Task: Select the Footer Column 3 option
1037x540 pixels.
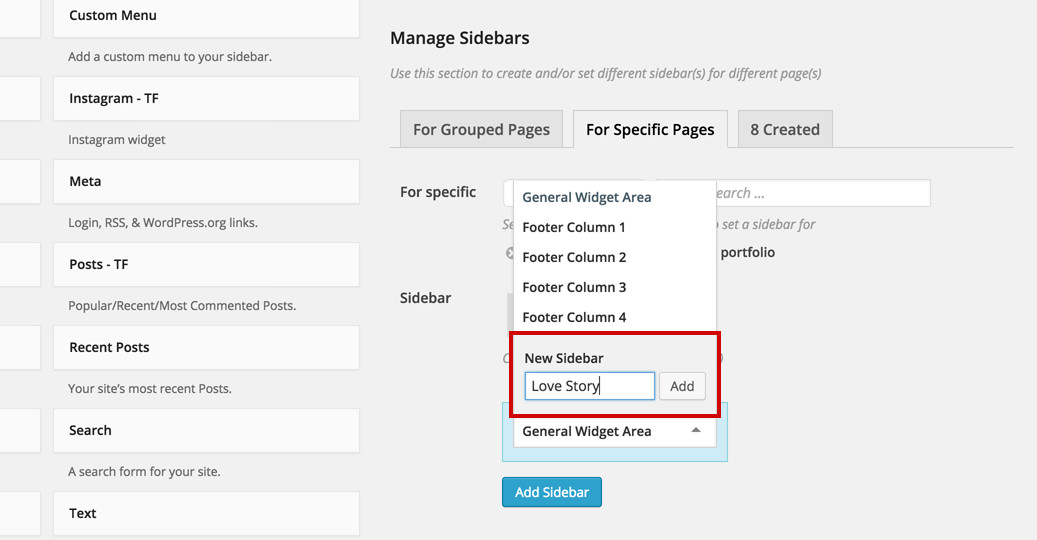Action: 574,287
